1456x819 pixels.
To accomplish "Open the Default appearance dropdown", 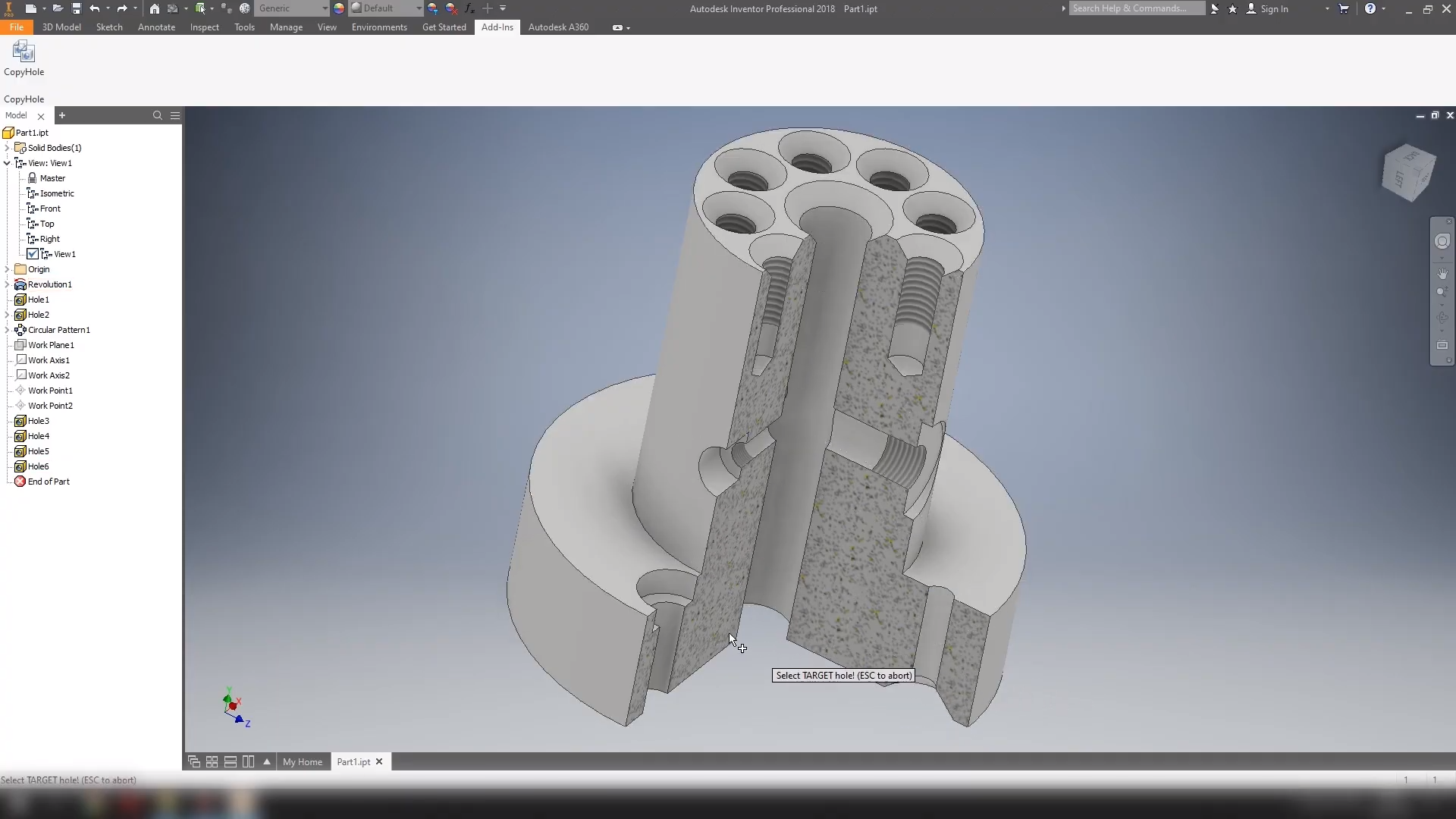I will (x=418, y=8).
